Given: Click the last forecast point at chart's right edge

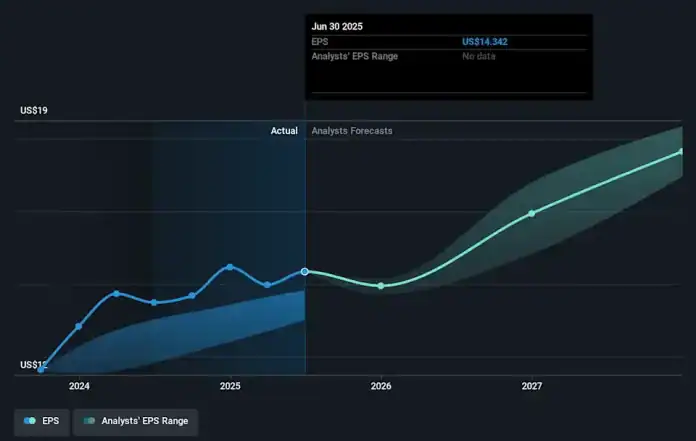Looking at the screenshot, I should 681,151.
